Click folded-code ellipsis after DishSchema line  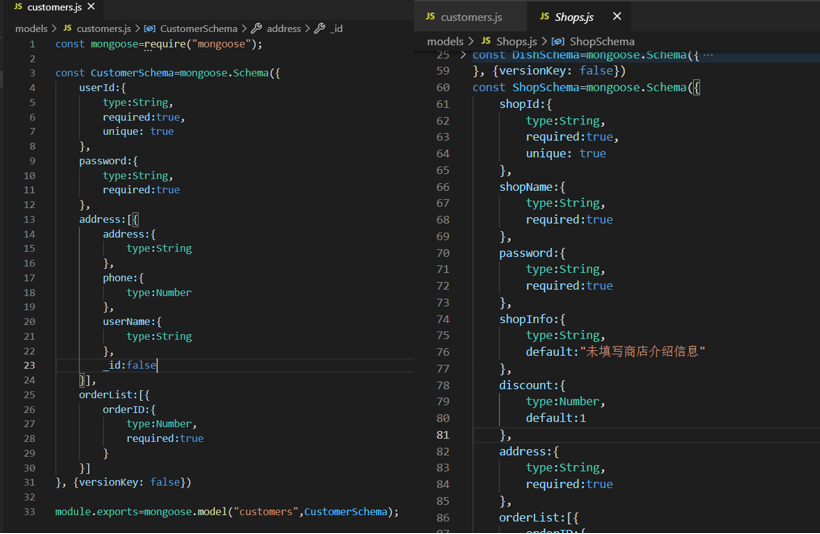tap(708, 55)
